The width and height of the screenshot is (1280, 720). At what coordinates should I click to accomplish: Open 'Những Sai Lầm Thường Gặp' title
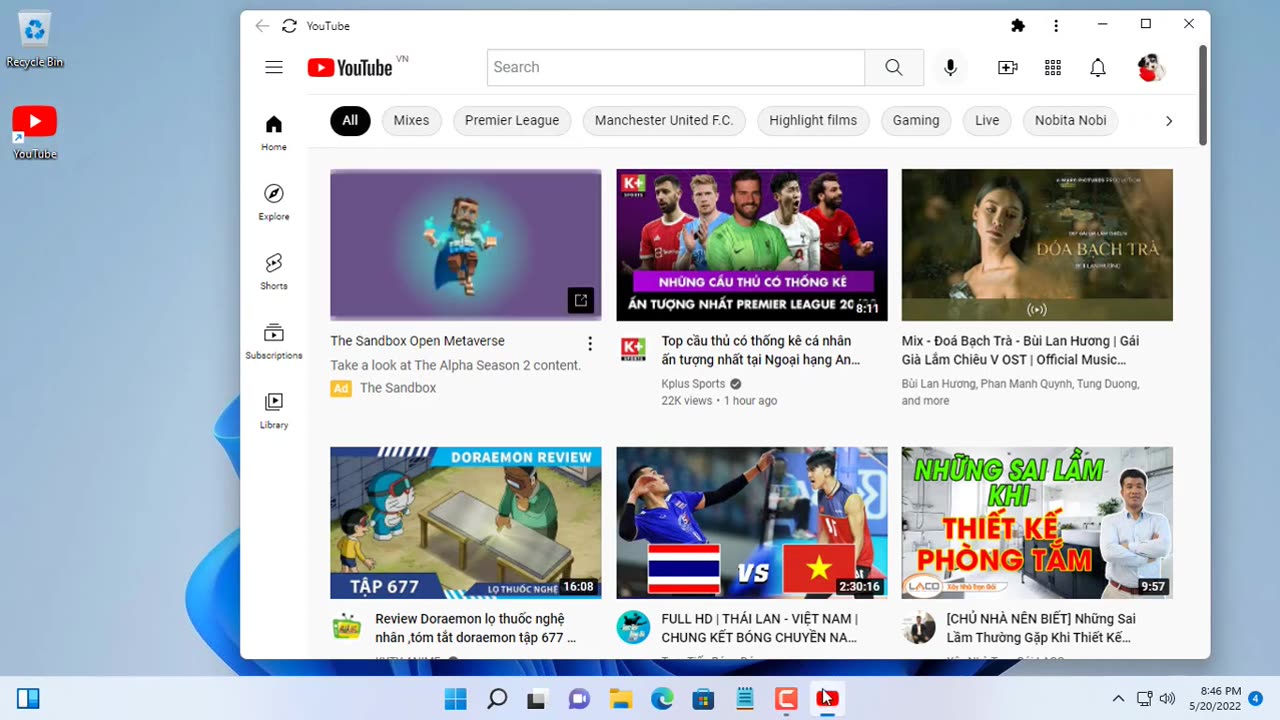tap(1041, 628)
